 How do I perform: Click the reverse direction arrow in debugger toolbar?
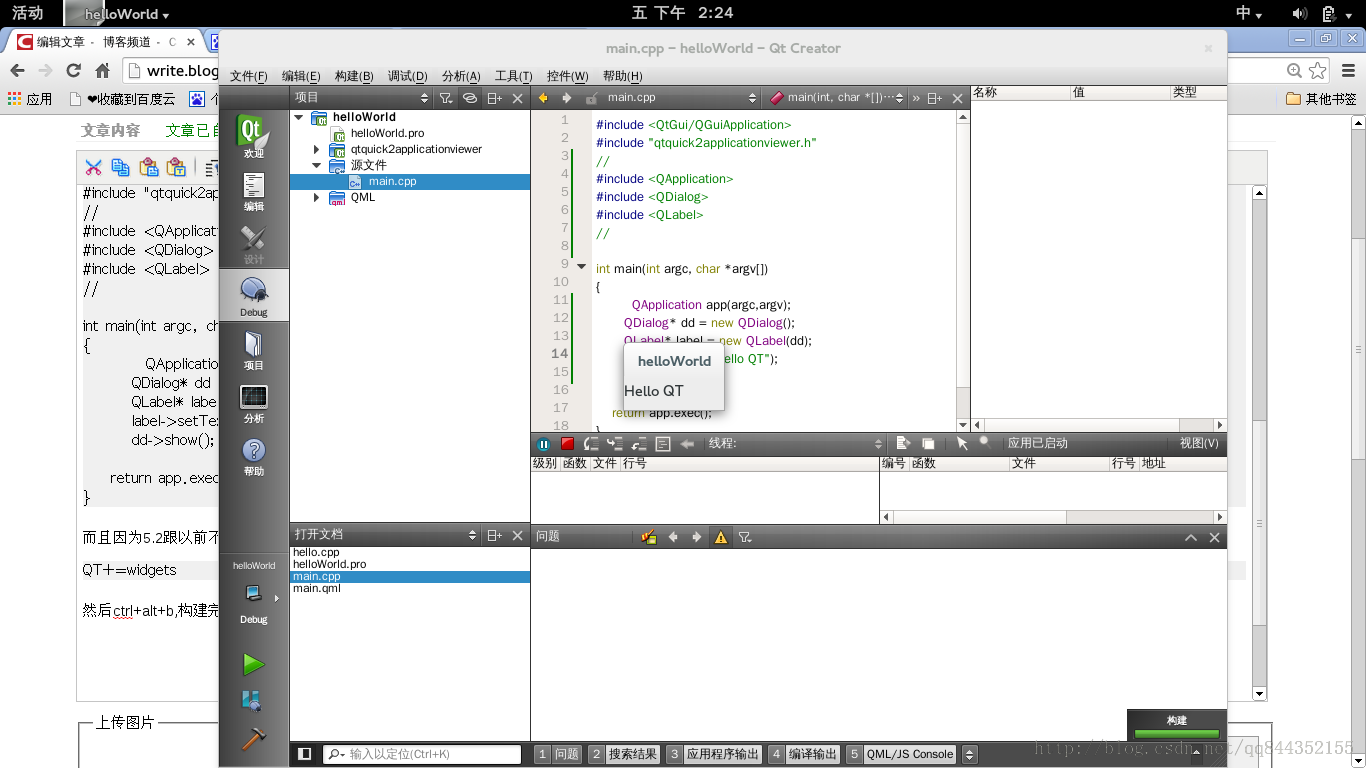coord(687,444)
